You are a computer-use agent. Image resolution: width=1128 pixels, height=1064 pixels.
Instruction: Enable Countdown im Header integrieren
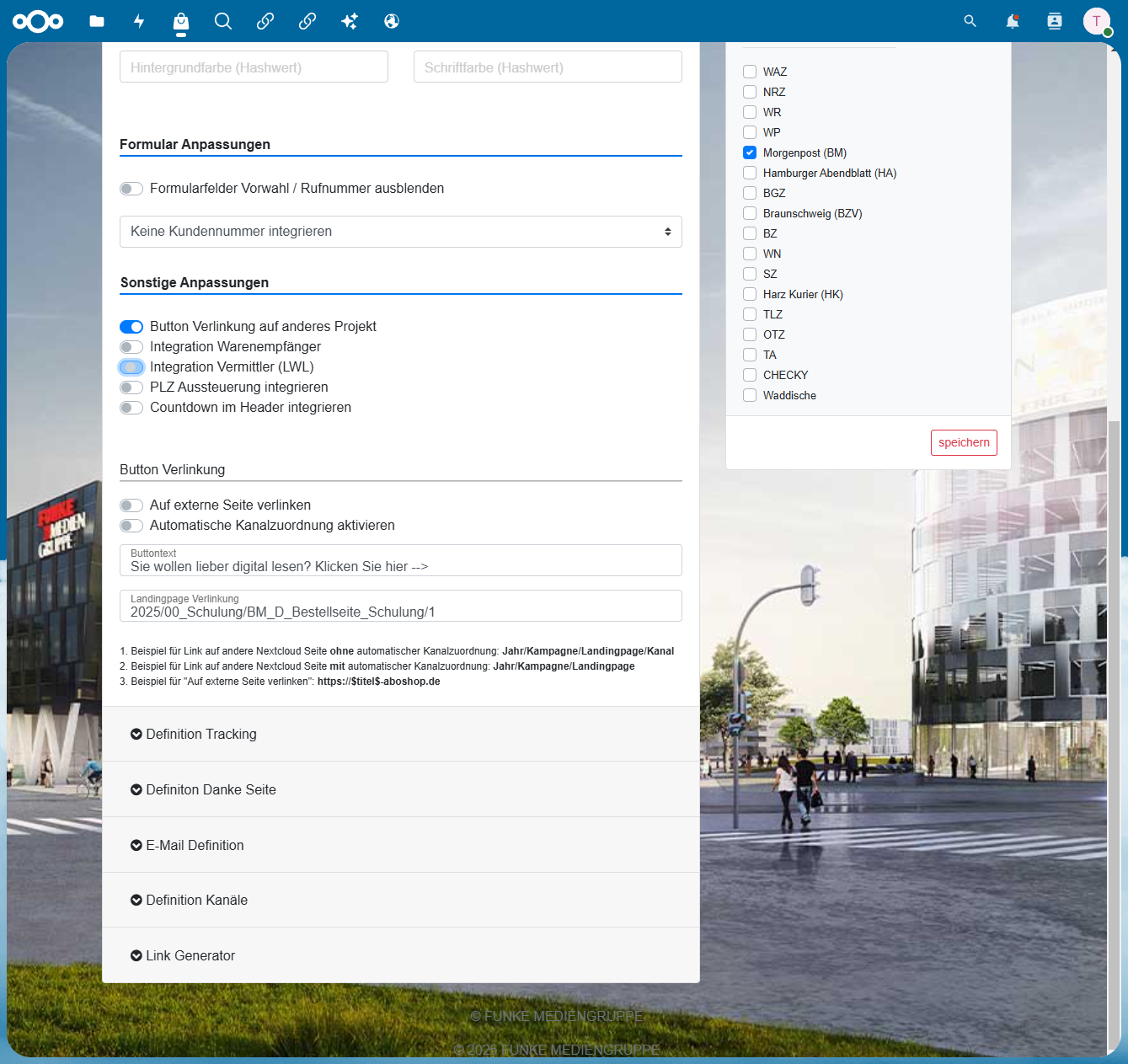pyautogui.click(x=131, y=408)
